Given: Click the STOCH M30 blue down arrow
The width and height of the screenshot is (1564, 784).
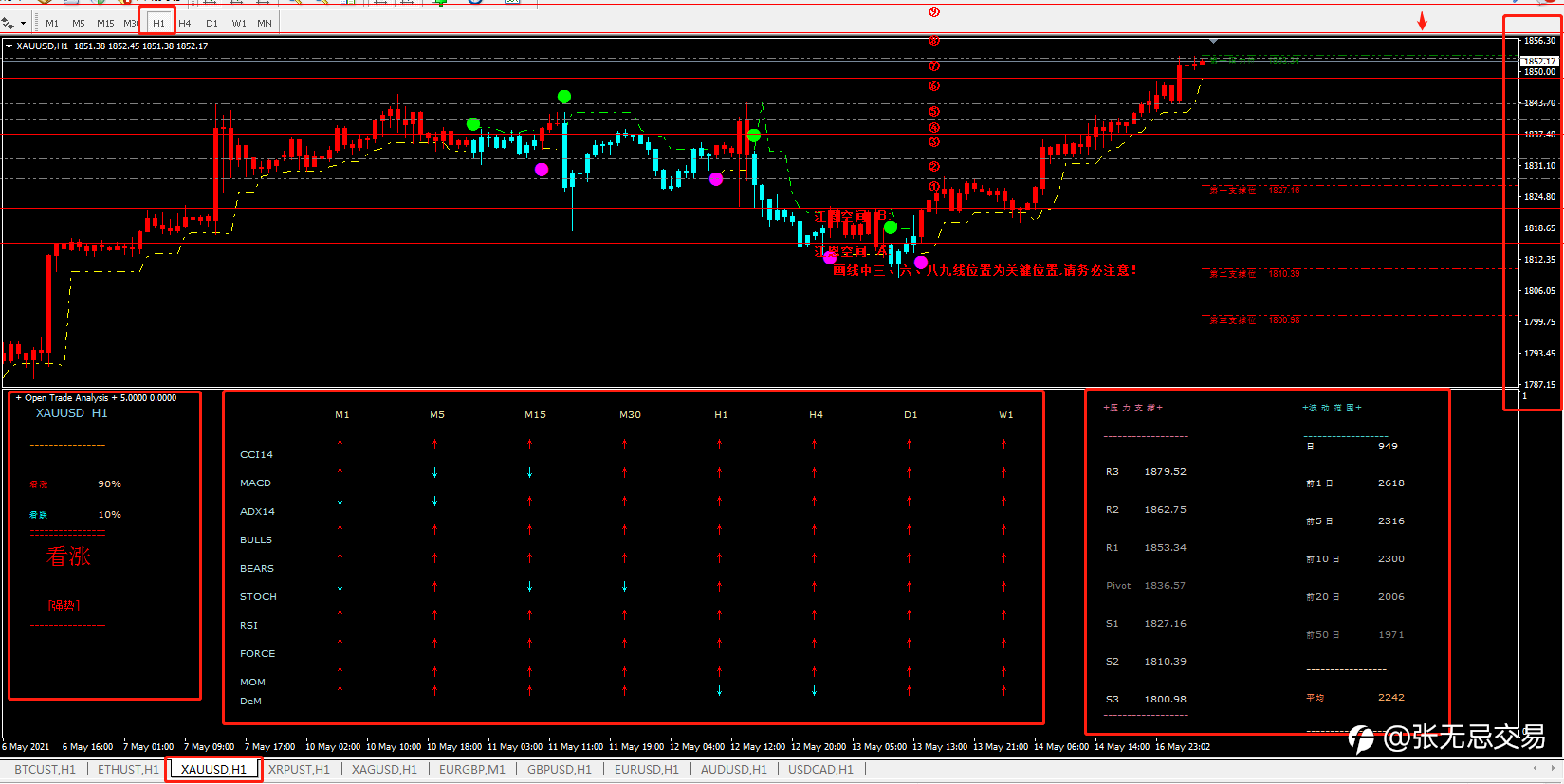Looking at the screenshot, I should tap(625, 586).
